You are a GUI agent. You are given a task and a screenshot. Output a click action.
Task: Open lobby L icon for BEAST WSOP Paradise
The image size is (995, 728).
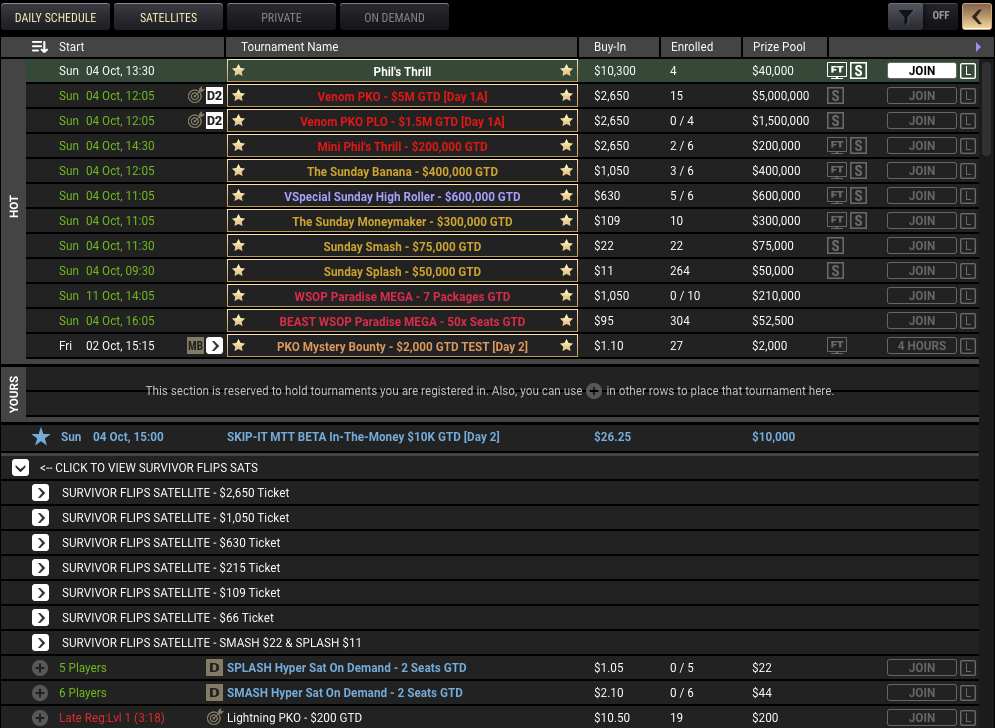[x=968, y=321]
